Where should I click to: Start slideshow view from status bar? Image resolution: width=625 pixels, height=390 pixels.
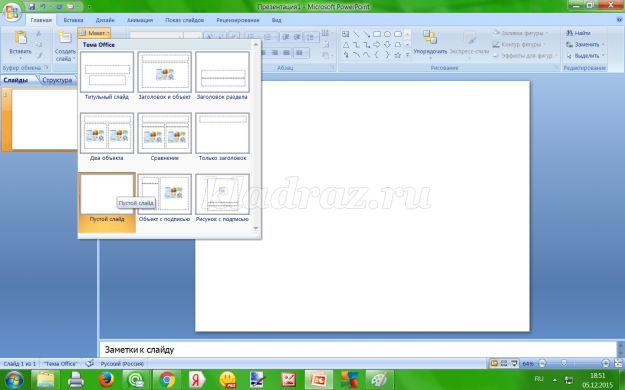click(x=514, y=364)
